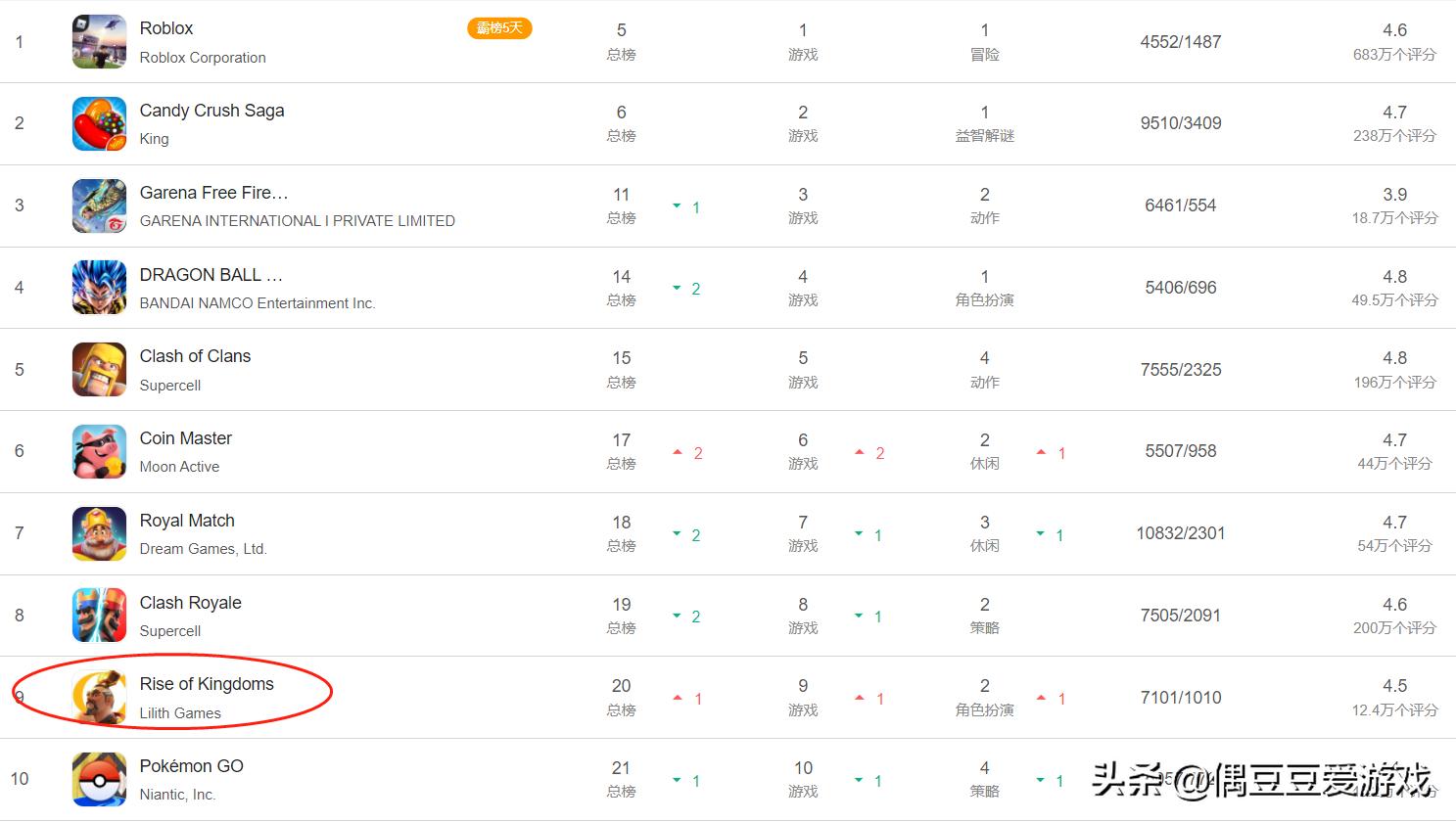Select the DRAGON BALL … title
Screen dimensions: 1456x823
click(x=211, y=275)
